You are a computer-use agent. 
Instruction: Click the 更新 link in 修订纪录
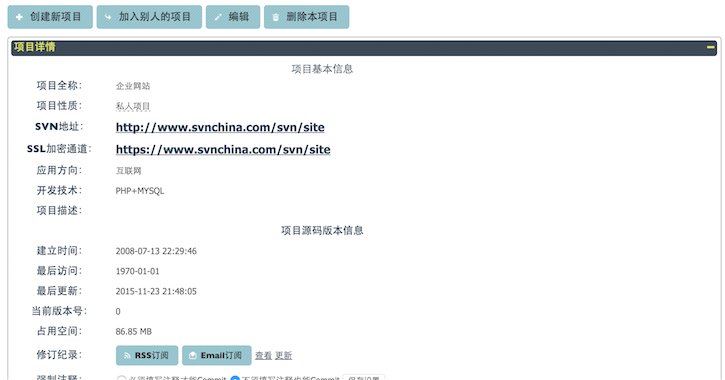pos(283,355)
